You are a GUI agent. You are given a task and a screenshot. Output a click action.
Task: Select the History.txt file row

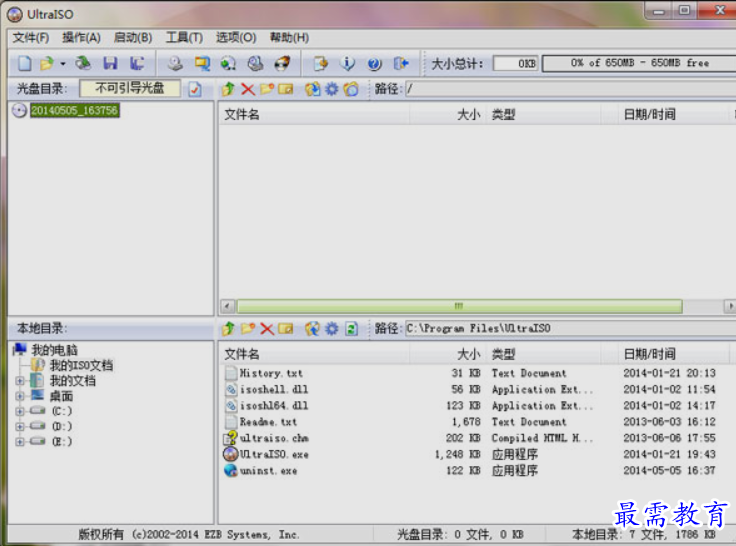(475, 374)
